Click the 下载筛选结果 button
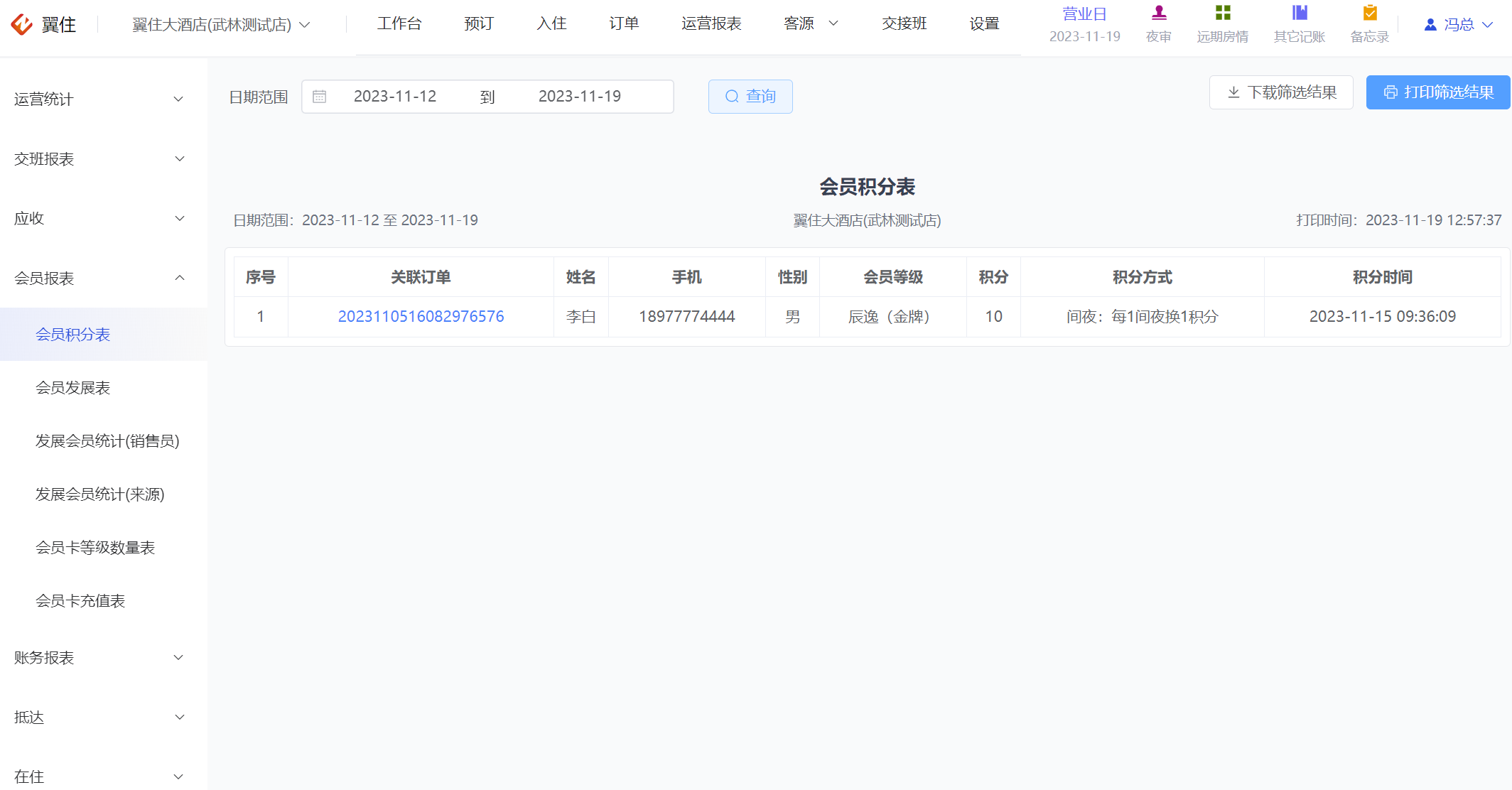This screenshot has width=1512, height=790. (1281, 92)
